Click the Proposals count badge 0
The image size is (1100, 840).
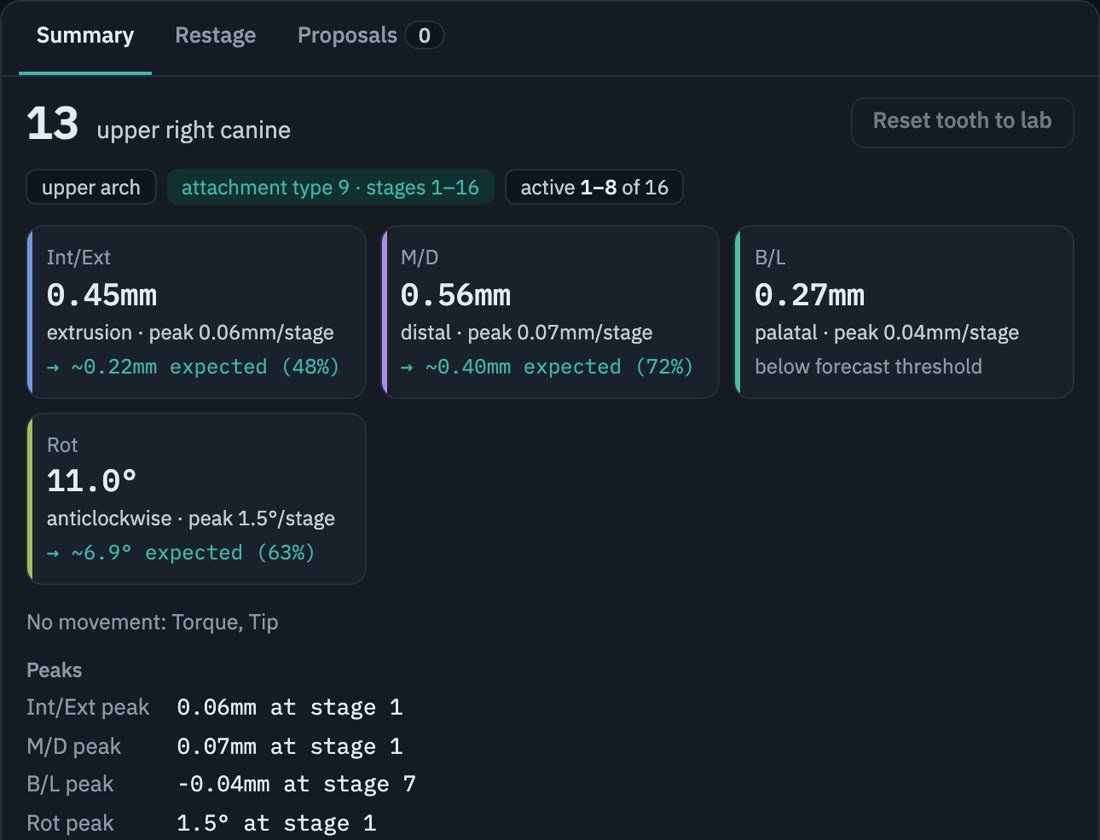[x=424, y=36]
